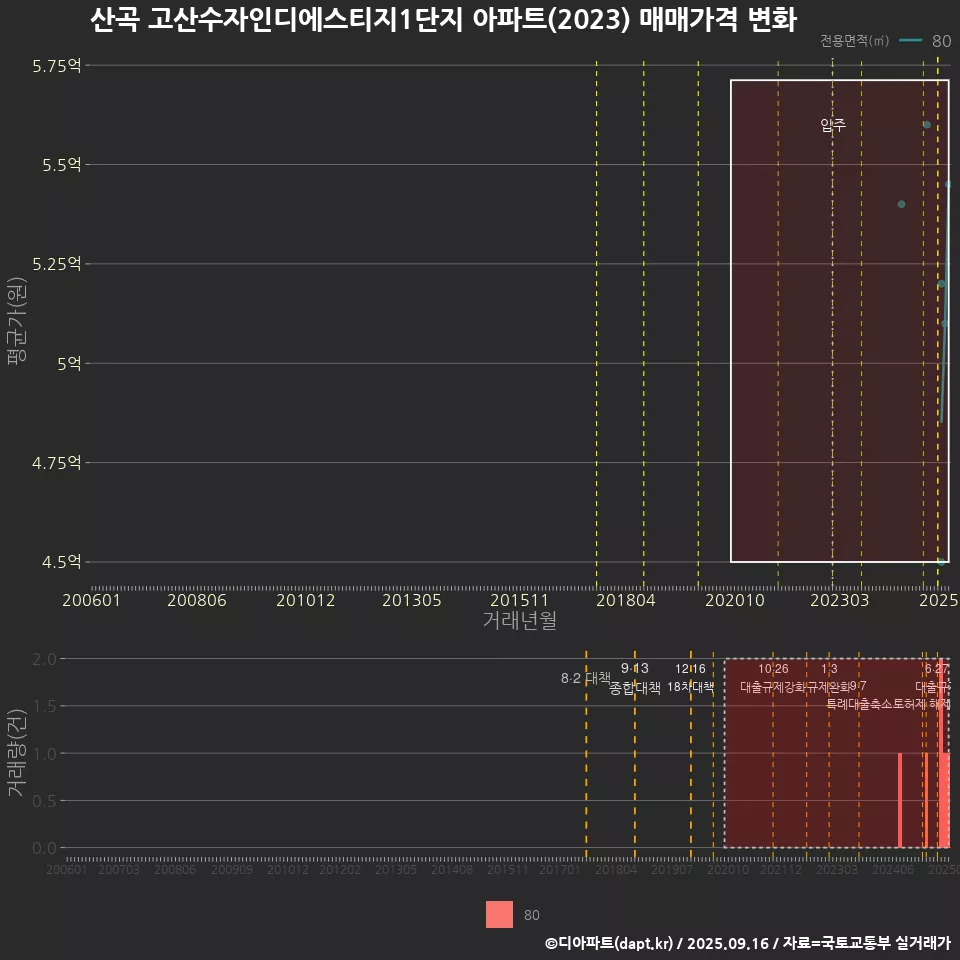Click the 1.5 label on volume chart
Viewport: 960px width, 960px height.
[44, 706]
